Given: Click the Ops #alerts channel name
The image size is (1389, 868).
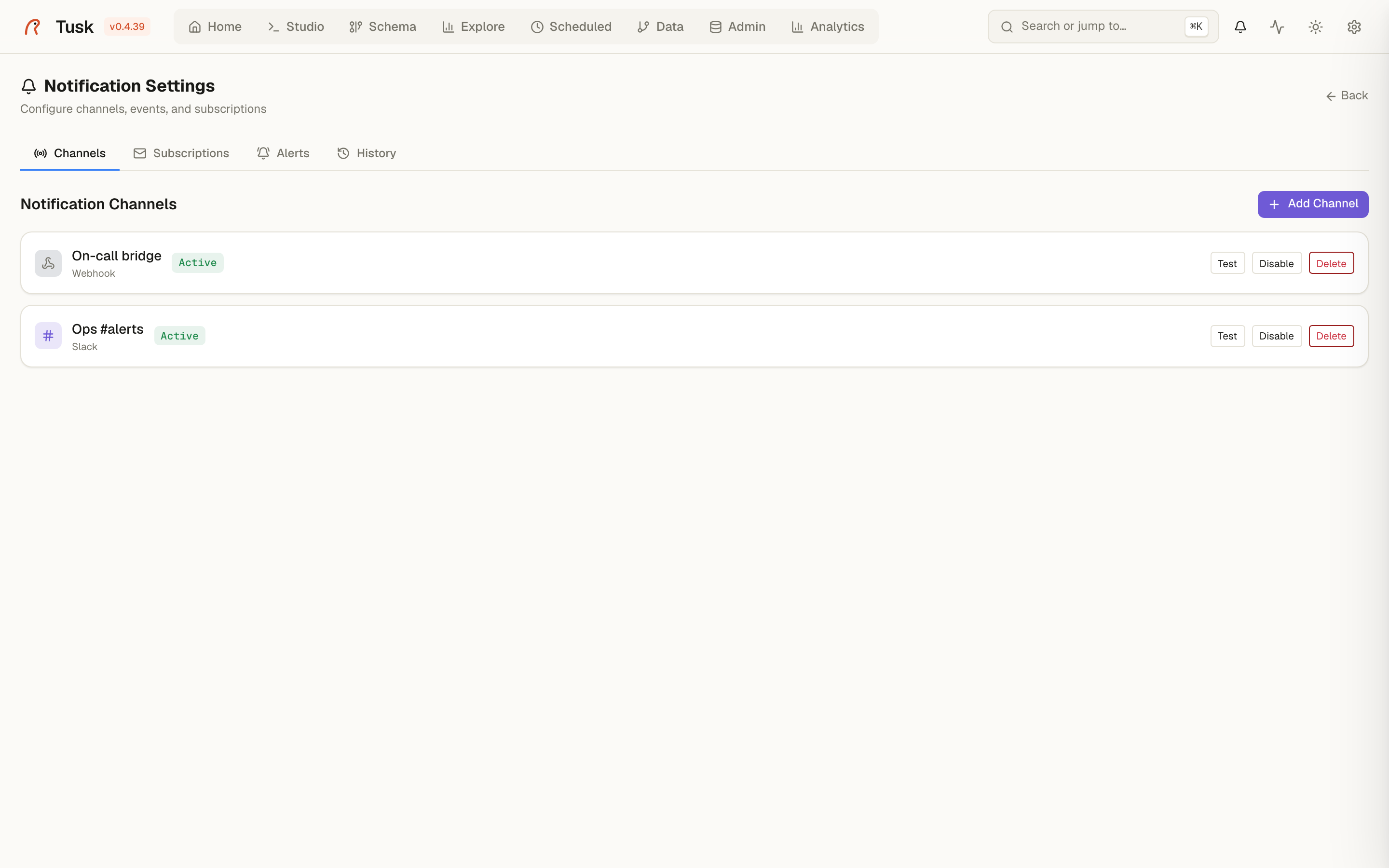Looking at the screenshot, I should click(108, 329).
